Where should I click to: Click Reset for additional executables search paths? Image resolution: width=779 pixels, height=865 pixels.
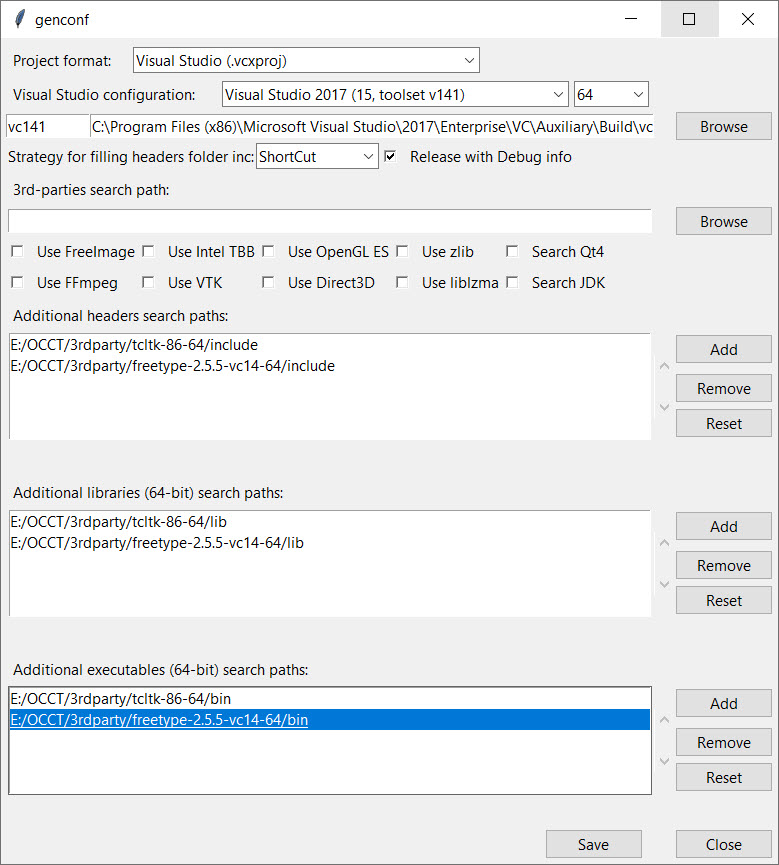723,777
